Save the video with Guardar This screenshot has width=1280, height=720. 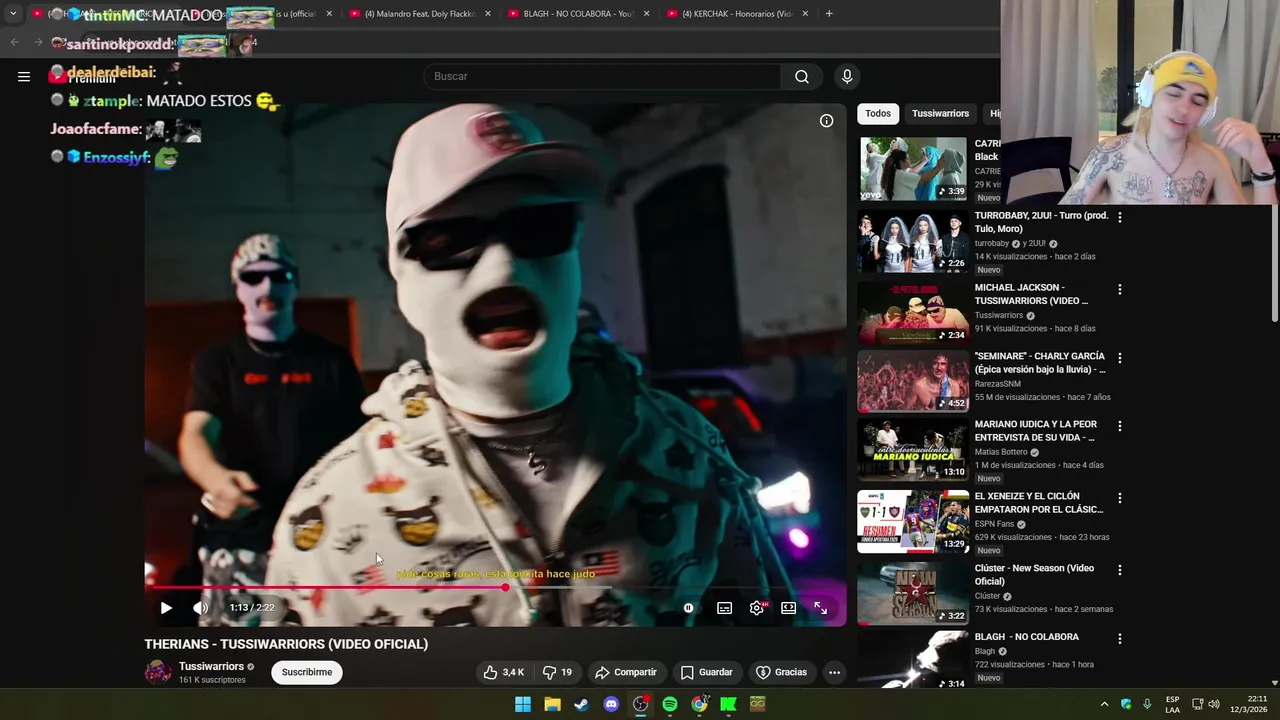coord(707,672)
